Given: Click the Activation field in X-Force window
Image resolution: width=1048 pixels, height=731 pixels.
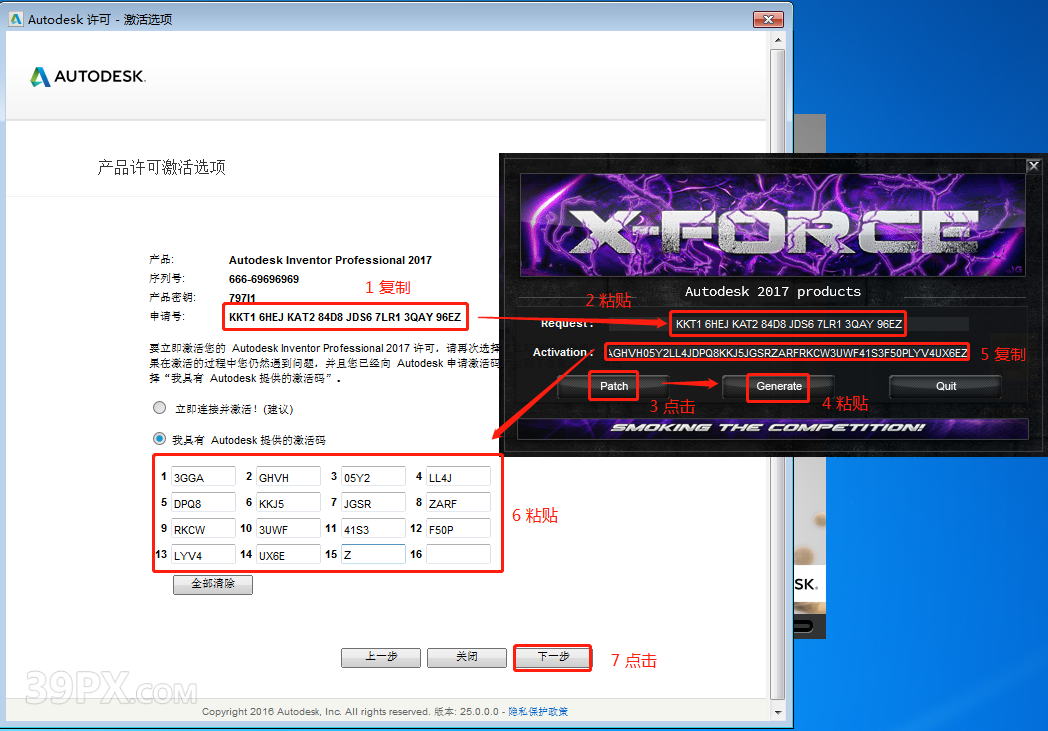Looking at the screenshot, I should point(787,352).
